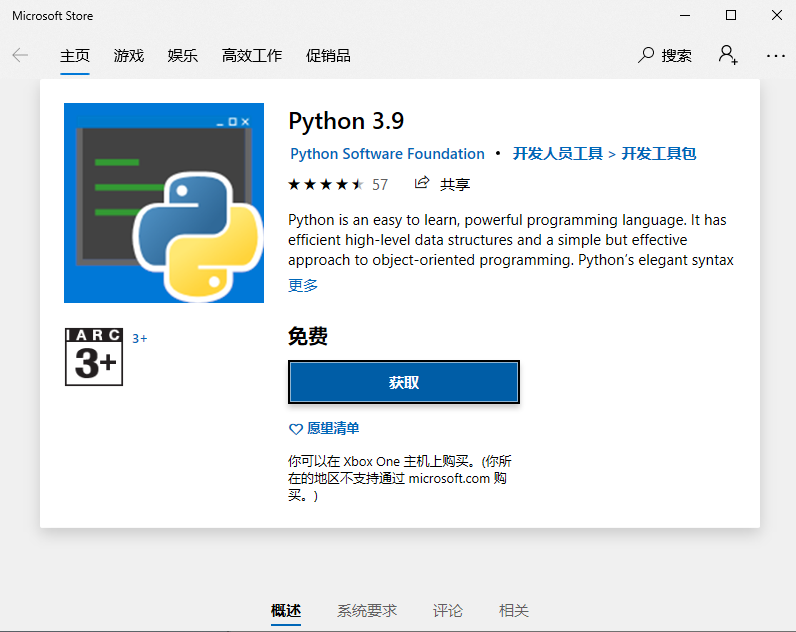796x632 pixels.
Task: Switch to the 主页 tab
Action: tap(75, 56)
